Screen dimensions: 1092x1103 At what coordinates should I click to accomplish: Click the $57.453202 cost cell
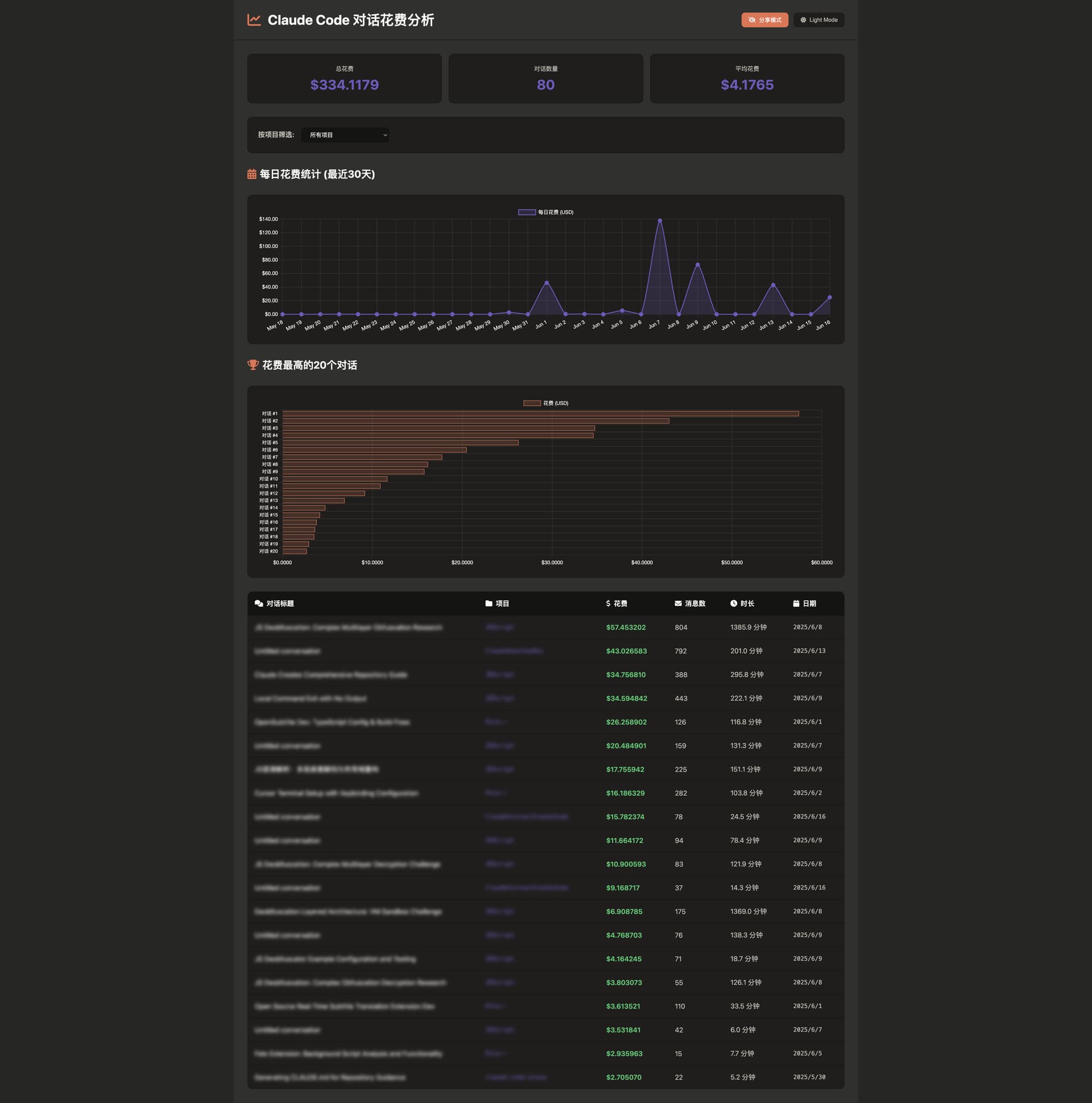coord(626,627)
